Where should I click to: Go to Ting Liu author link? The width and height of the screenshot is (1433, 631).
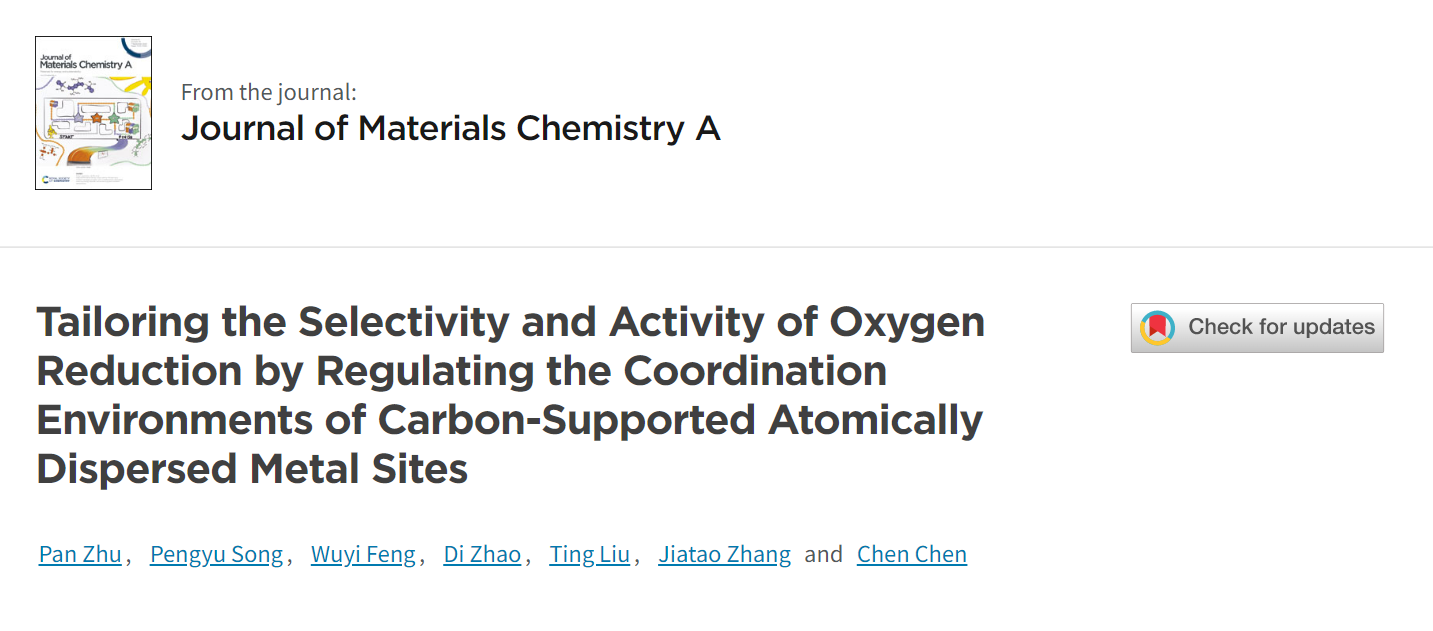coord(589,554)
